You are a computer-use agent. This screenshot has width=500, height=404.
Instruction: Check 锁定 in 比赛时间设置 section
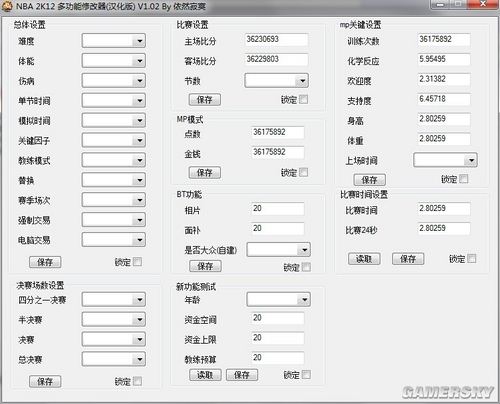[472, 258]
